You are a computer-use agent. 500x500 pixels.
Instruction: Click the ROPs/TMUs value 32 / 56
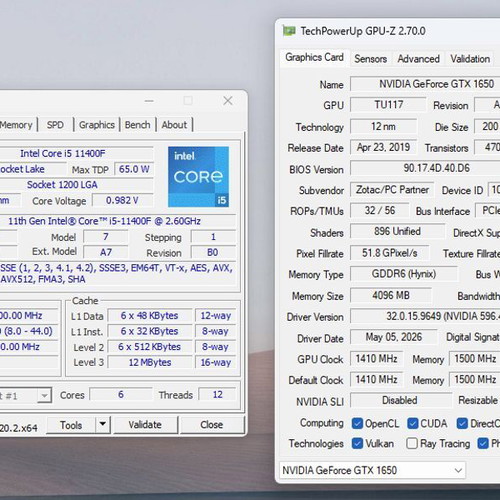[x=380, y=210]
